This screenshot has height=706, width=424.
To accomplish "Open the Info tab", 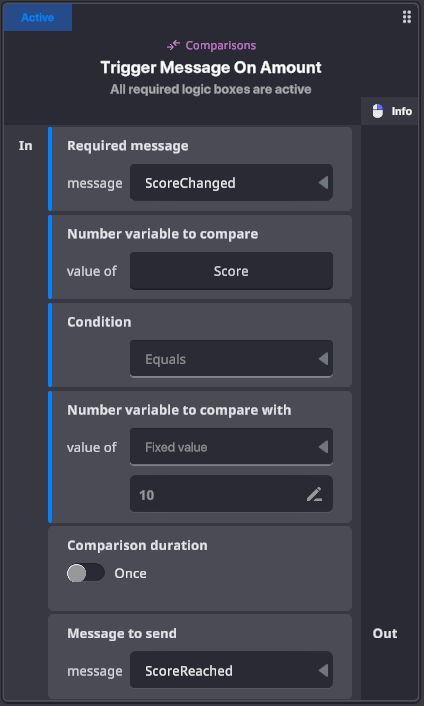I will (390, 111).
